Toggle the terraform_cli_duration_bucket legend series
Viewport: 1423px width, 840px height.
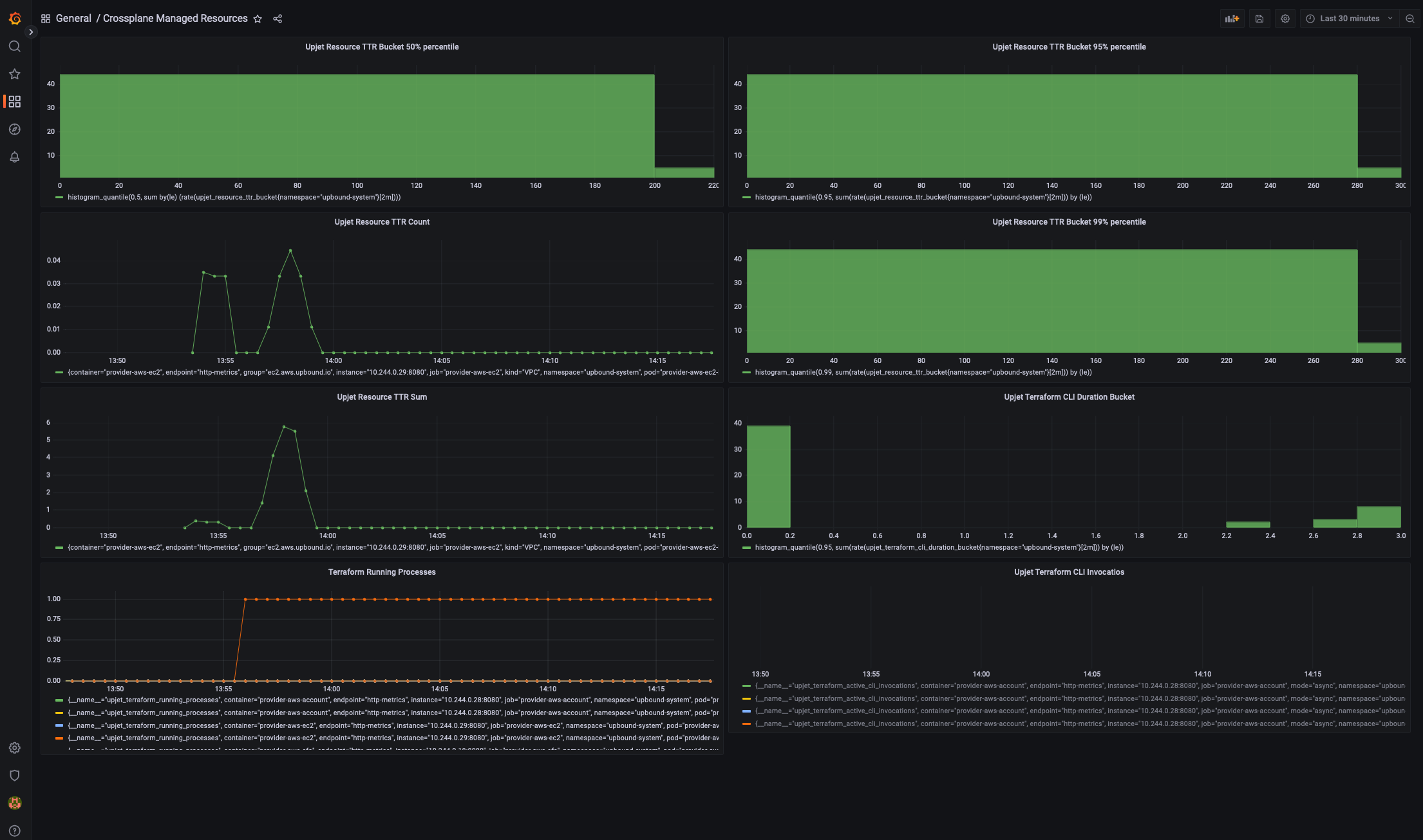click(x=939, y=548)
